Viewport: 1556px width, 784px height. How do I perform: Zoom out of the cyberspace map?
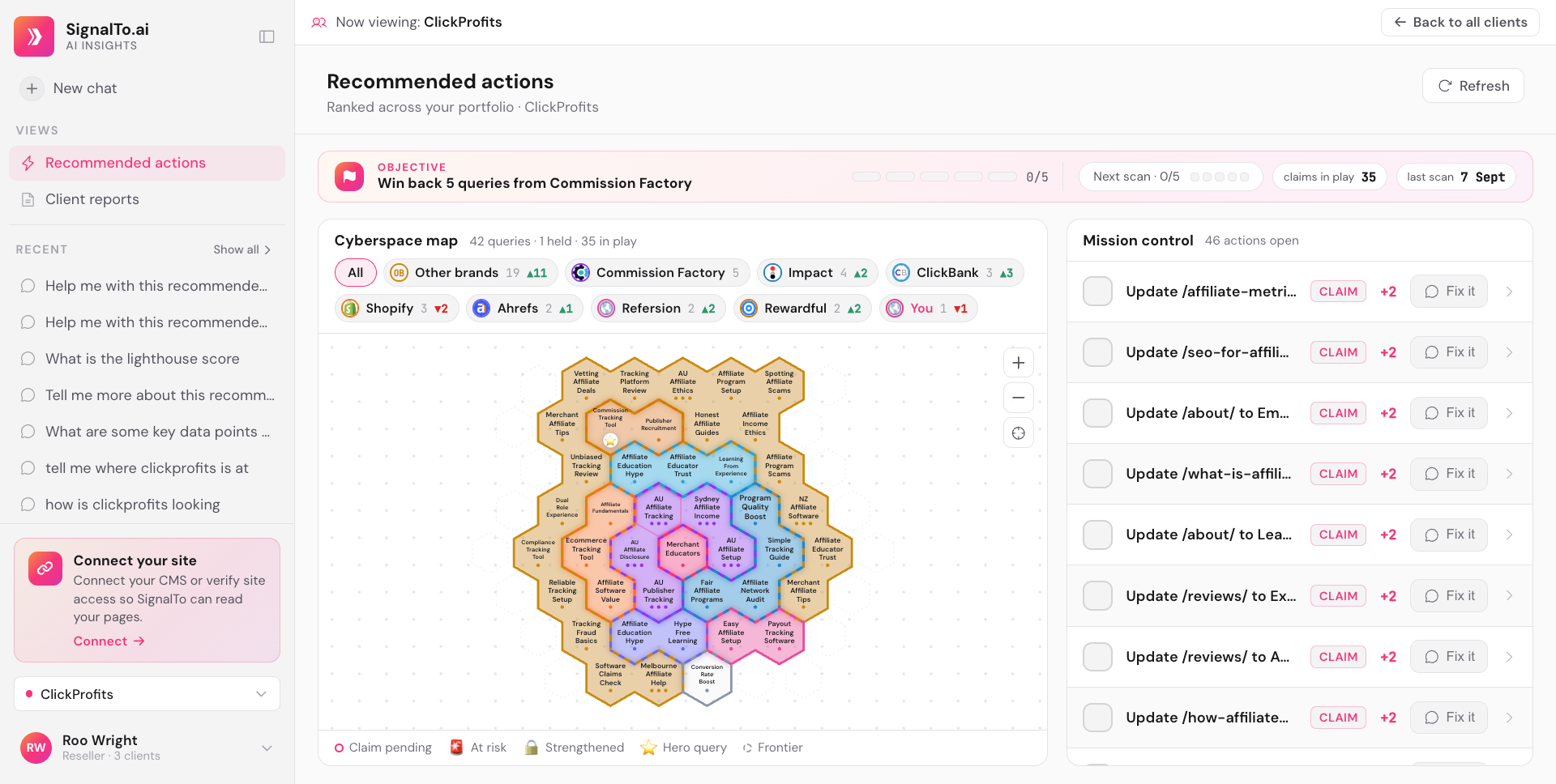click(1019, 398)
